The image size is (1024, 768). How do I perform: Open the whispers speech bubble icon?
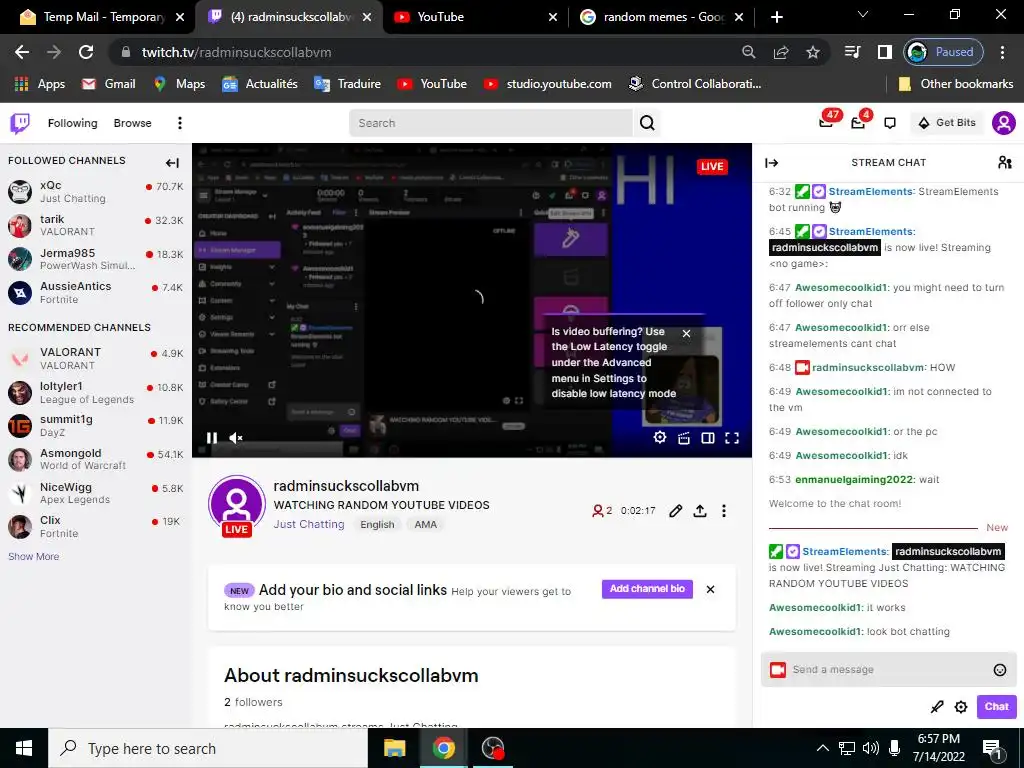[x=889, y=123]
